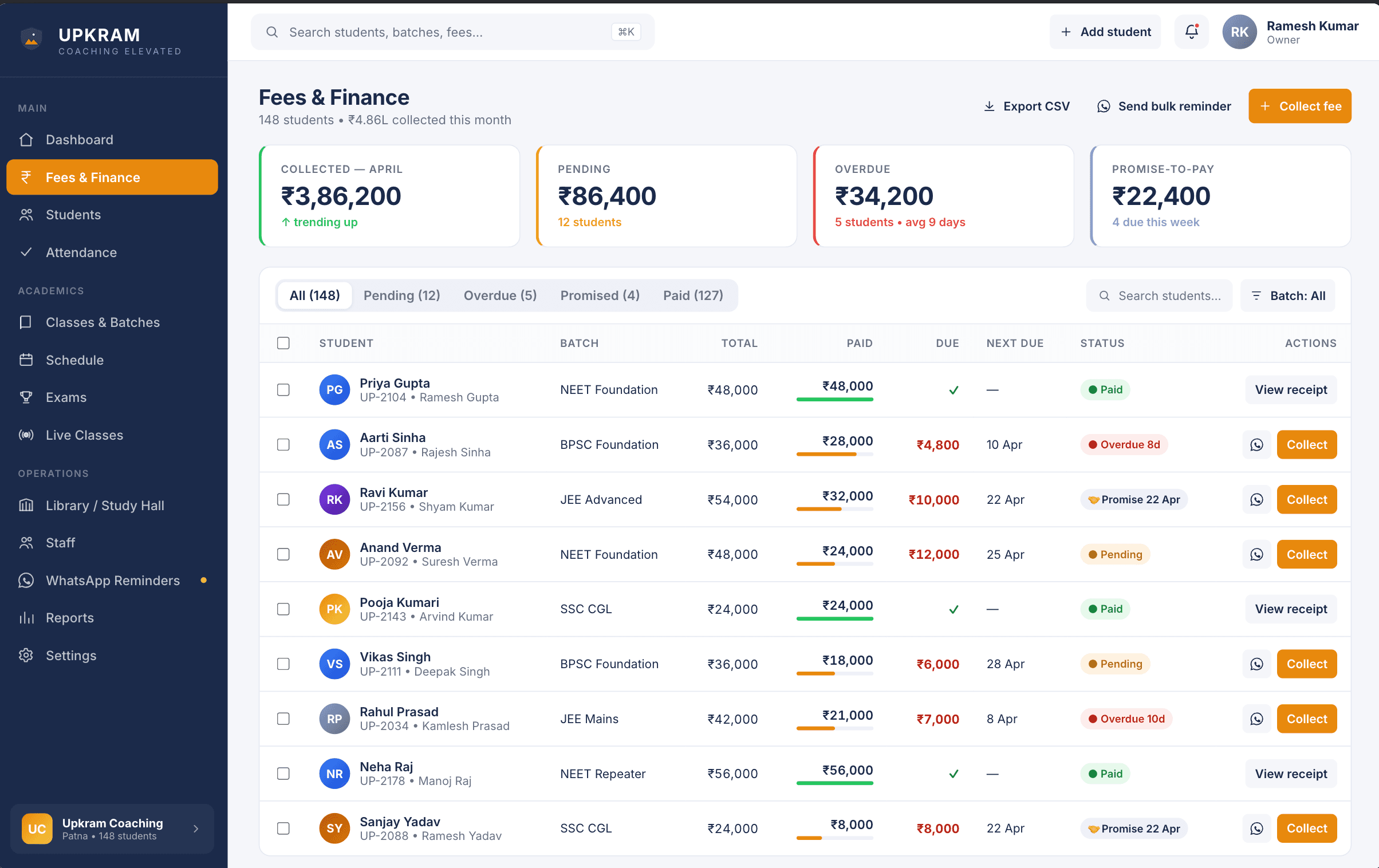This screenshot has width=1379, height=868.
Task: View receipt for Pooja Kumari
Action: coord(1291,609)
